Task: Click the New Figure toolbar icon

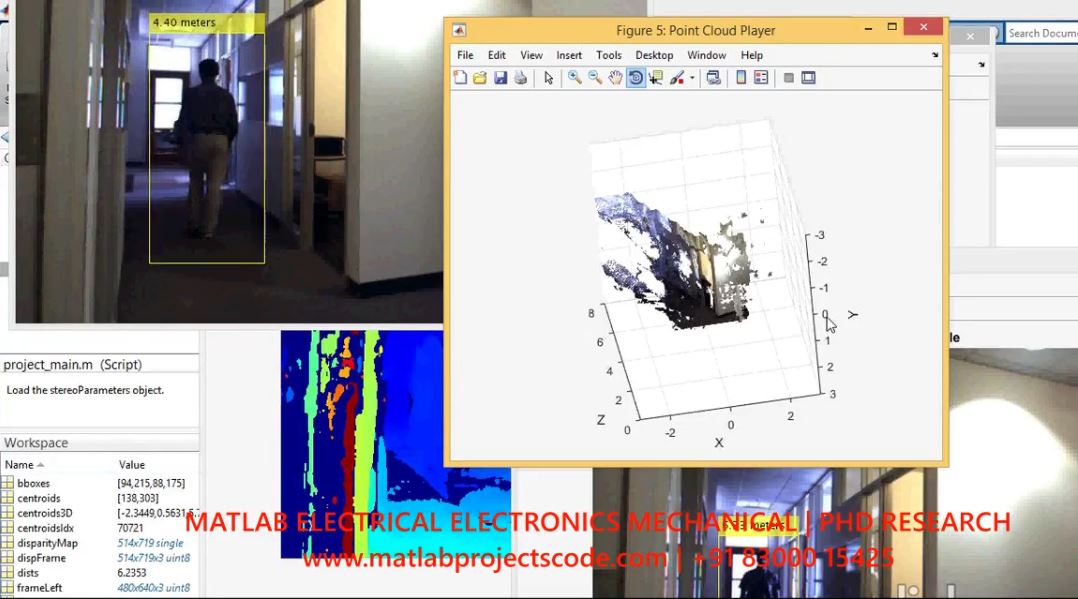Action: pos(460,78)
